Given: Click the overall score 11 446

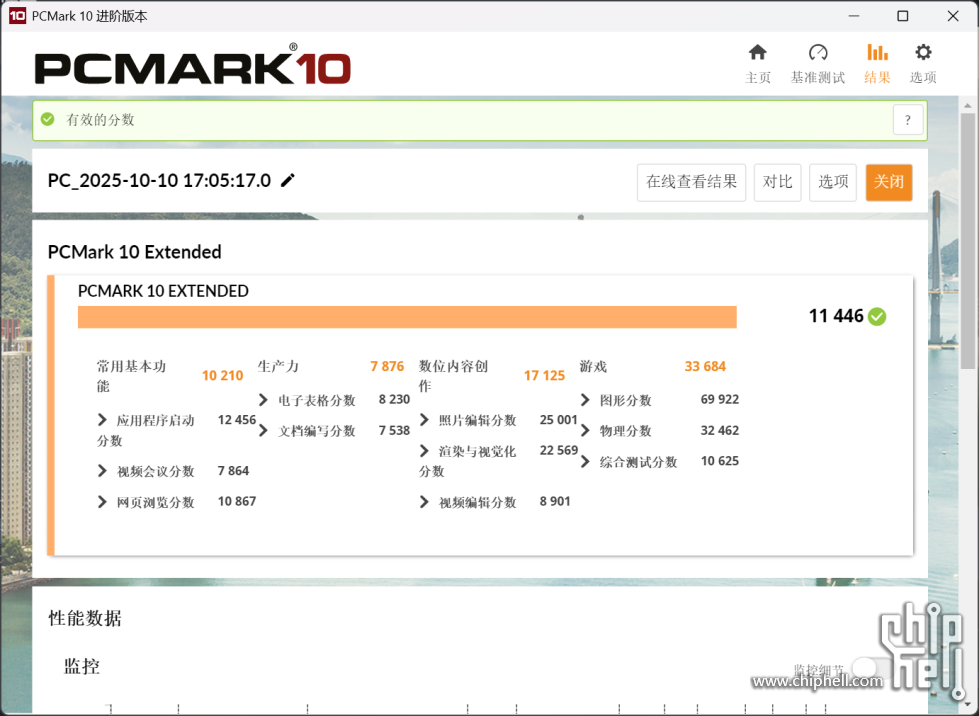Looking at the screenshot, I should (836, 316).
